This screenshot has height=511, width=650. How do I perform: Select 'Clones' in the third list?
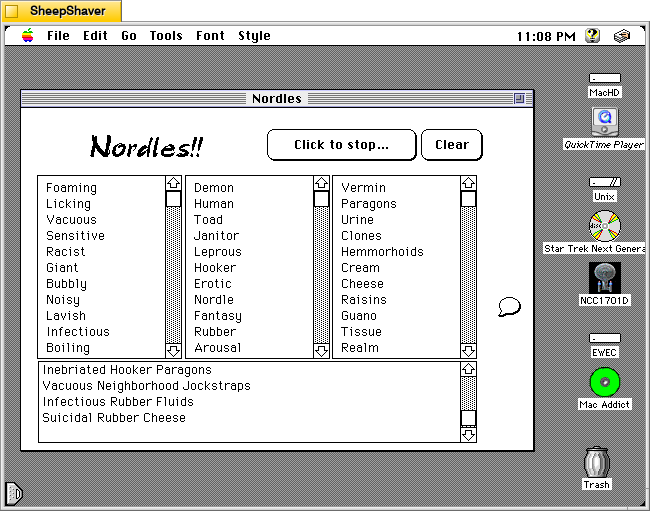pyautogui.click(x=361, y=236)
